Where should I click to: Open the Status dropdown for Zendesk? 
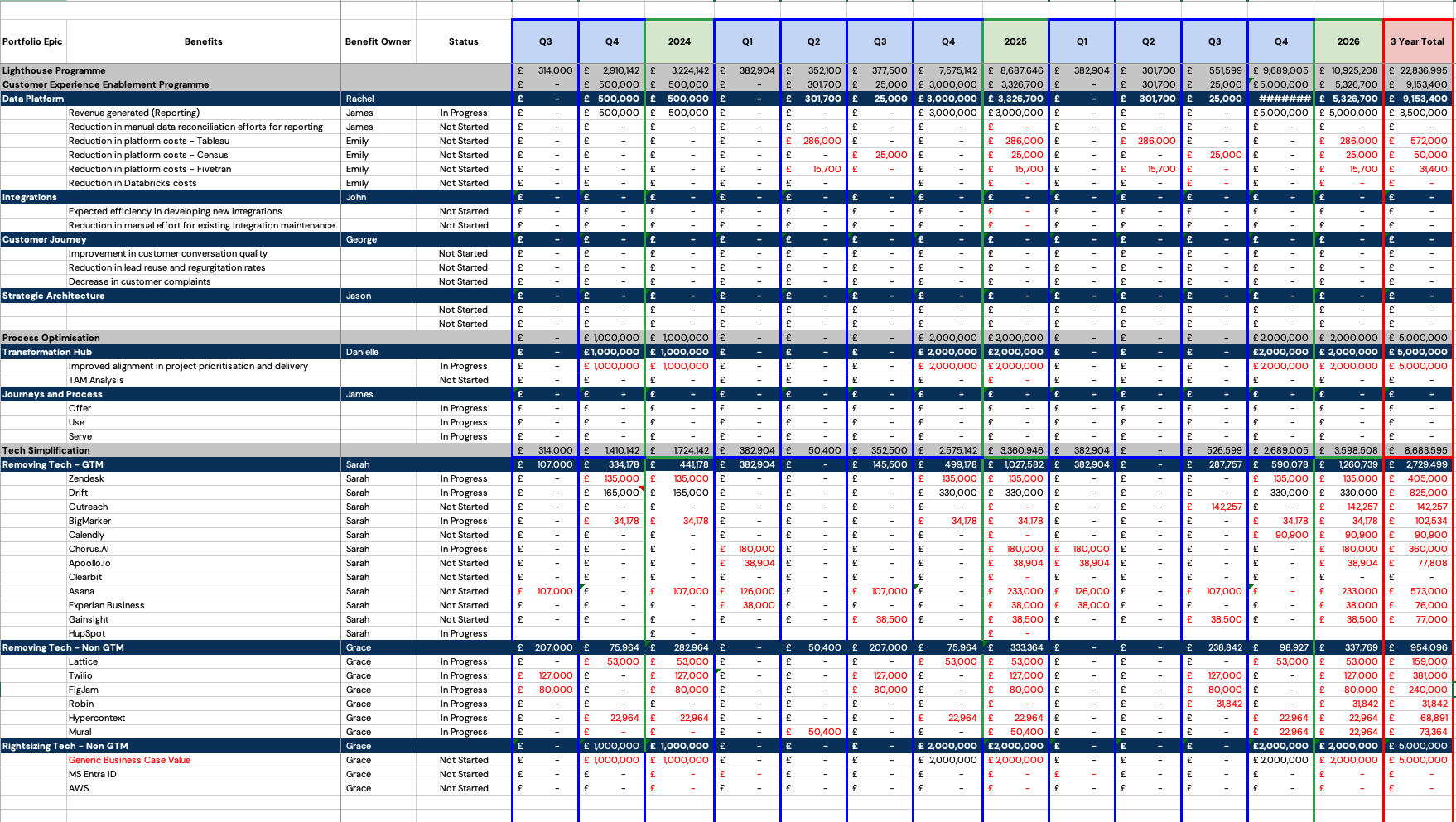(464, 478)
